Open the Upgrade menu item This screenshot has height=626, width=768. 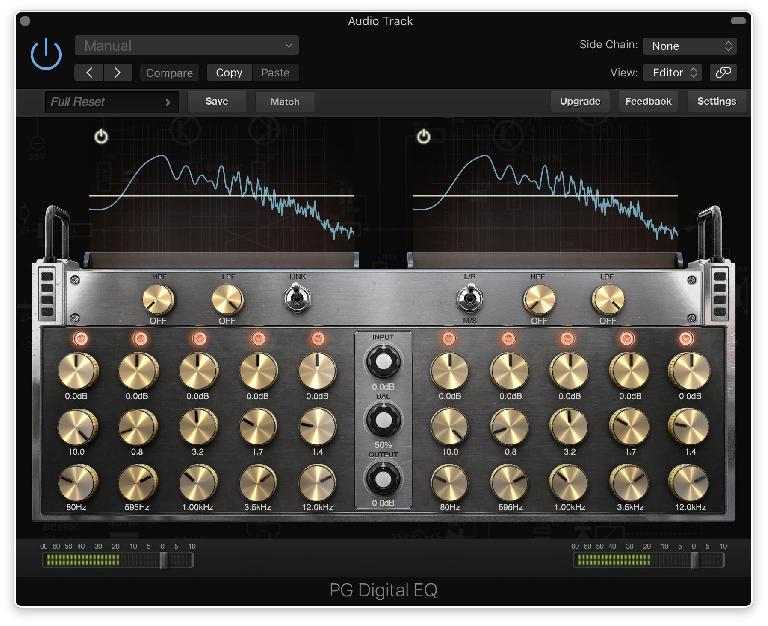click(580, 101)
